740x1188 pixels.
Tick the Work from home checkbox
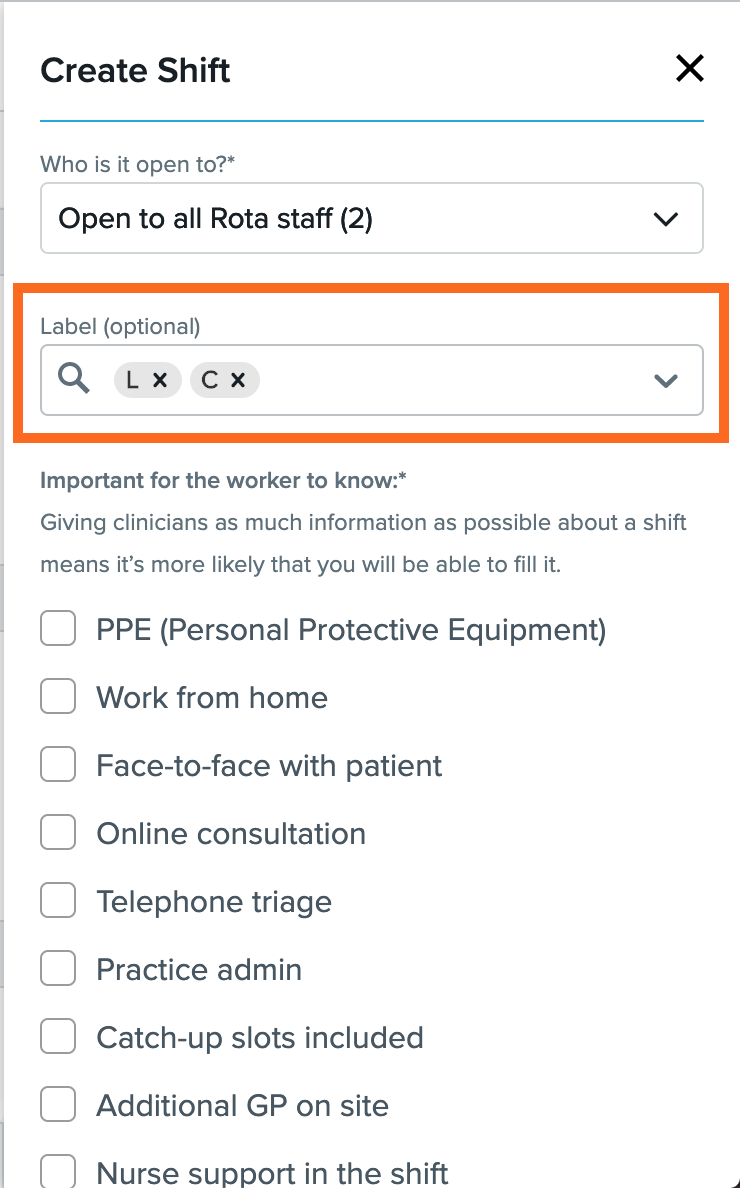click(58, 696)
